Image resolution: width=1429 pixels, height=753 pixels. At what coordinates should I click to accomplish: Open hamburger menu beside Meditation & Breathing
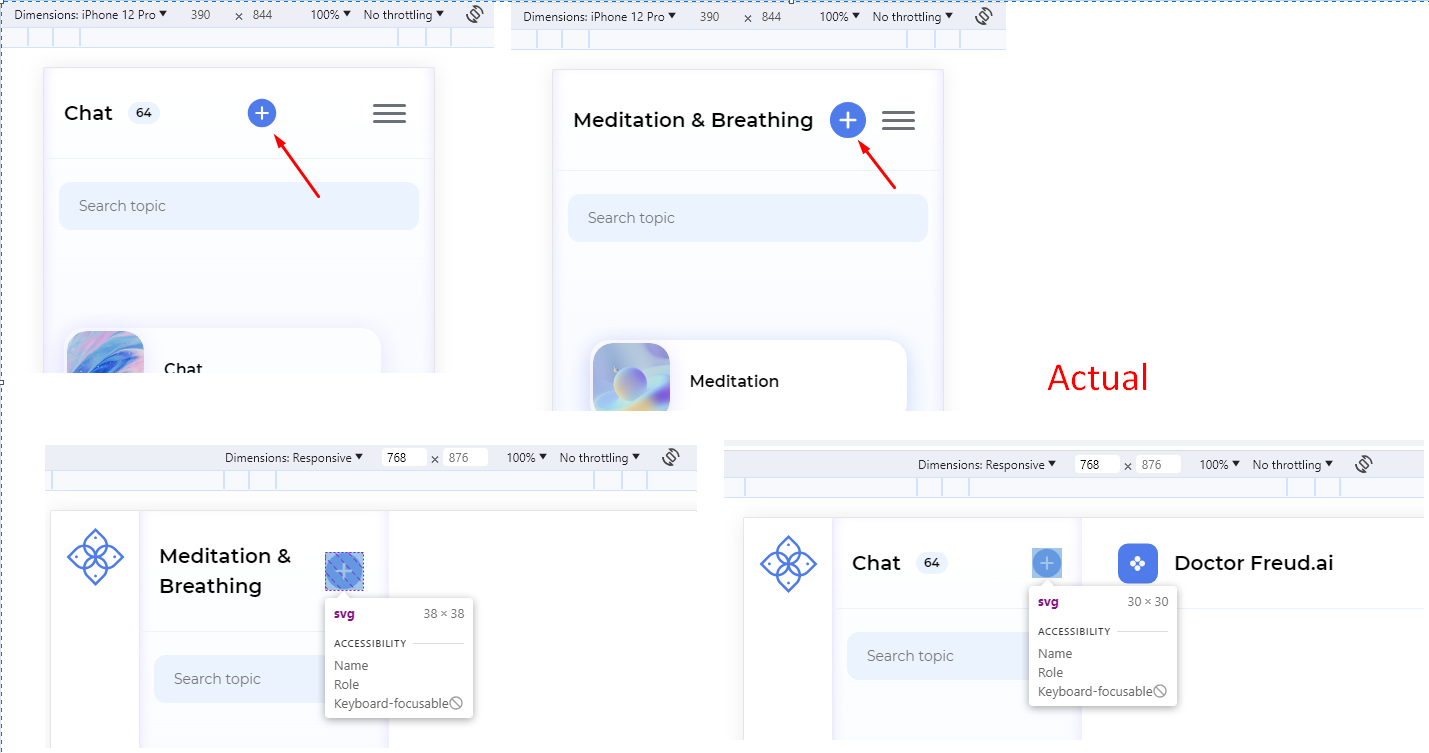point(897,120)
